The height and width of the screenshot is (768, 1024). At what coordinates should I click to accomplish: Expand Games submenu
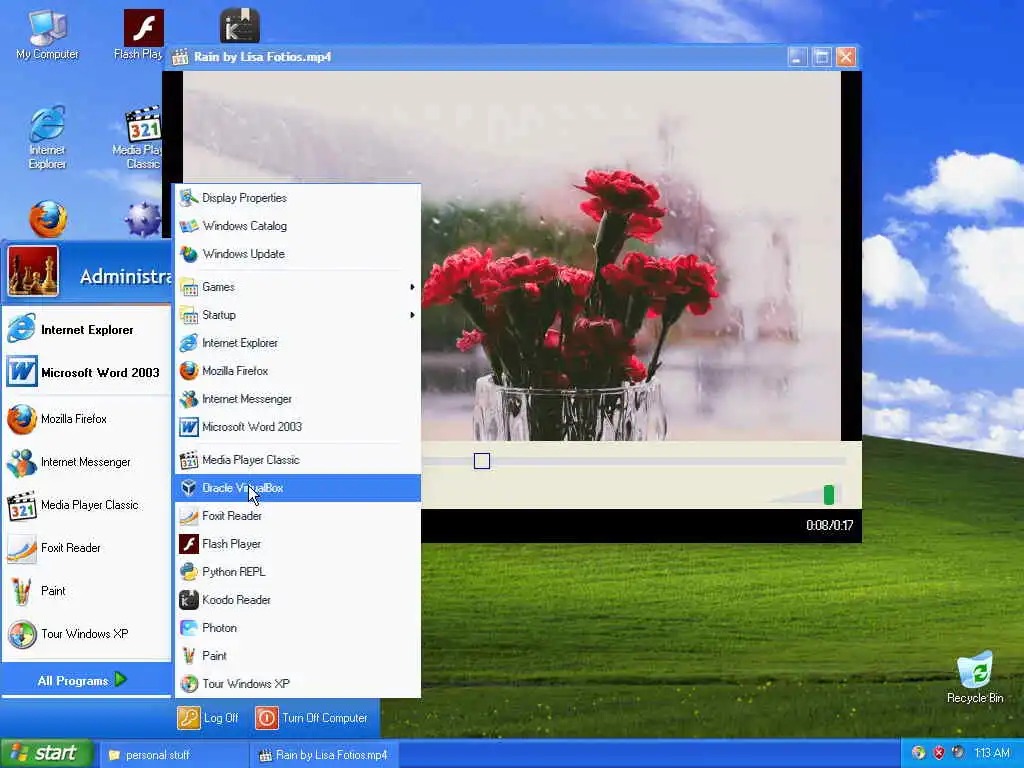[298, 287]
